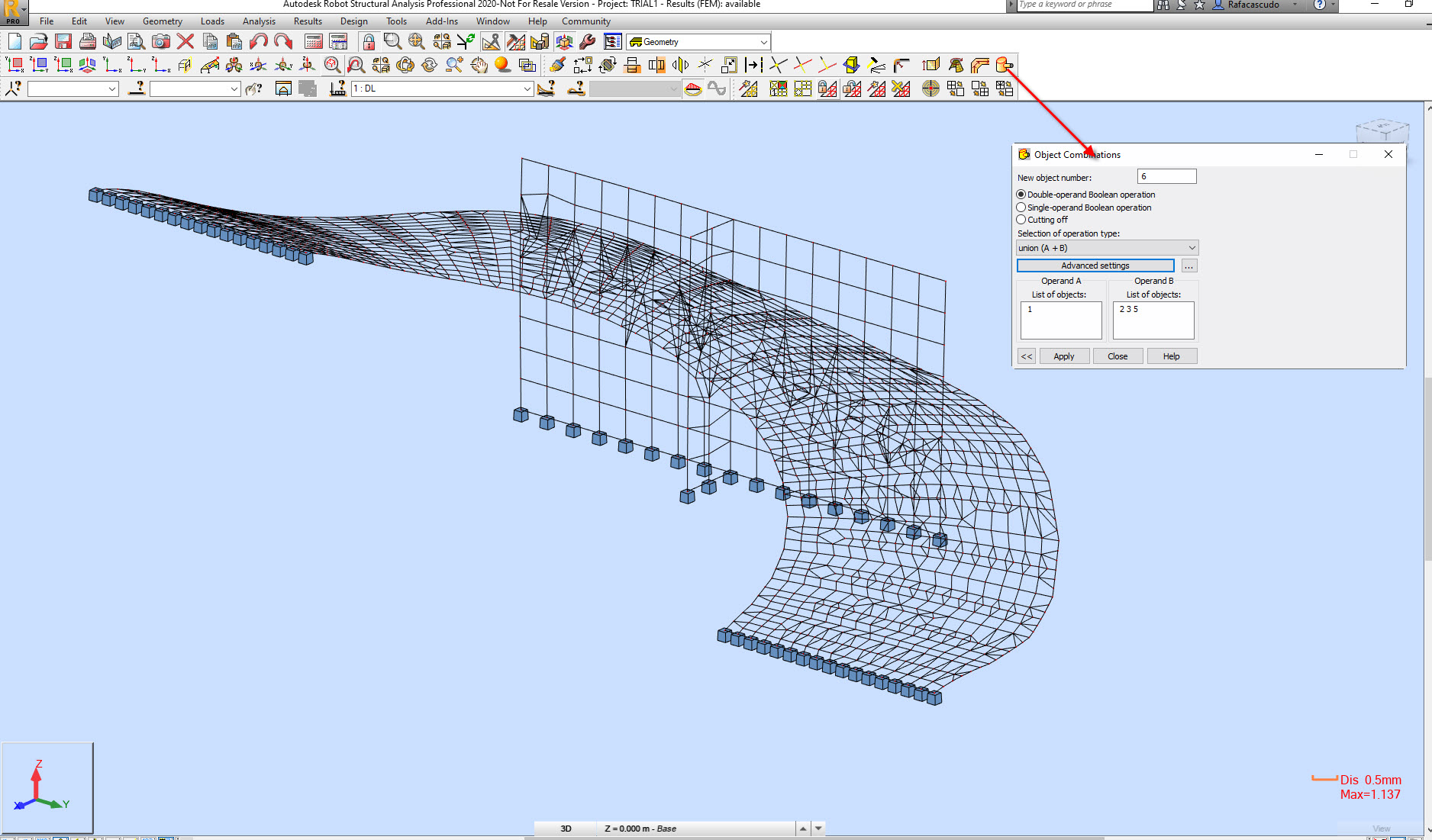Click inside the Operand A objects list field
Image resolution: width=1432 pixels, height=840 pixels.
point(1061,320)
